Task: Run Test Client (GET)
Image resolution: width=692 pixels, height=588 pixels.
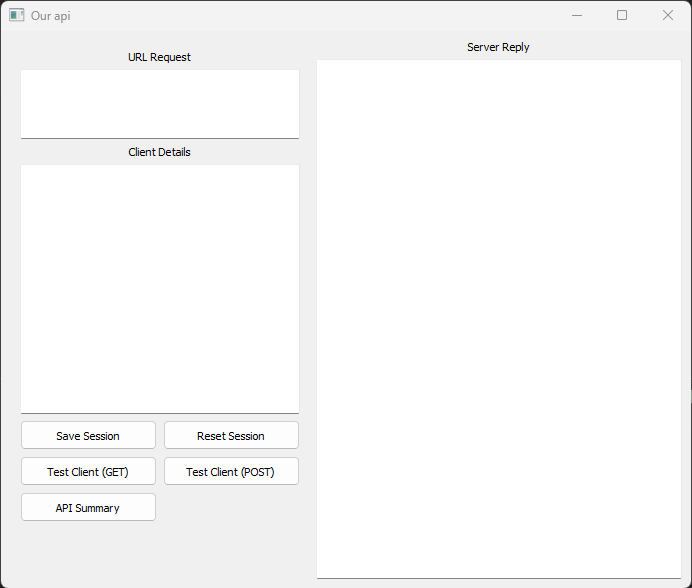Action: 88,472
